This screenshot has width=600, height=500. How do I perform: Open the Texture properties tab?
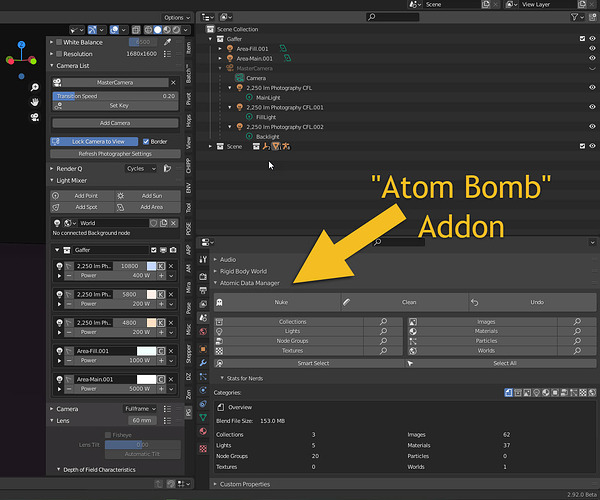point(203,448)
